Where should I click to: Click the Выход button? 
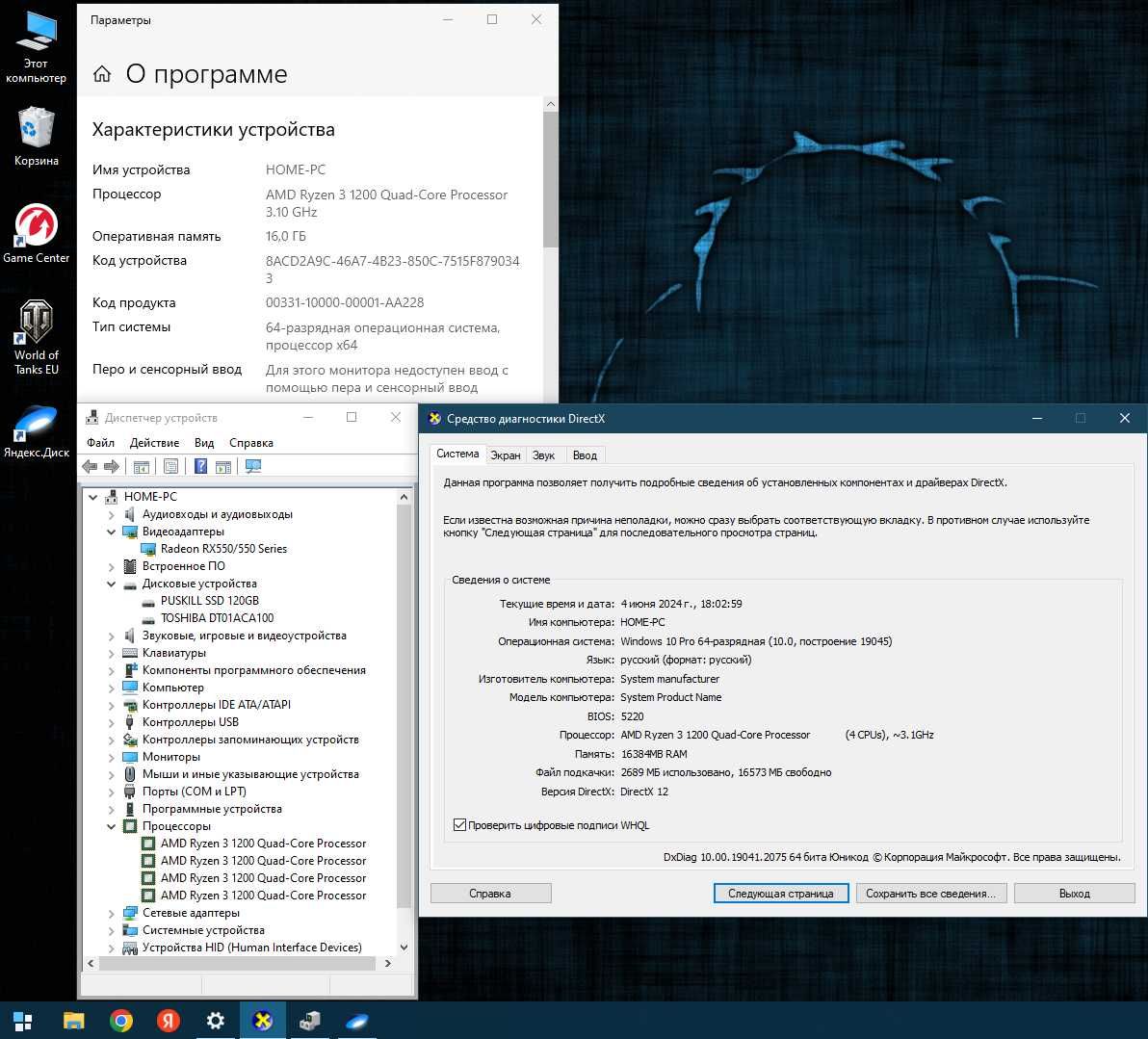coord(1074,894)
